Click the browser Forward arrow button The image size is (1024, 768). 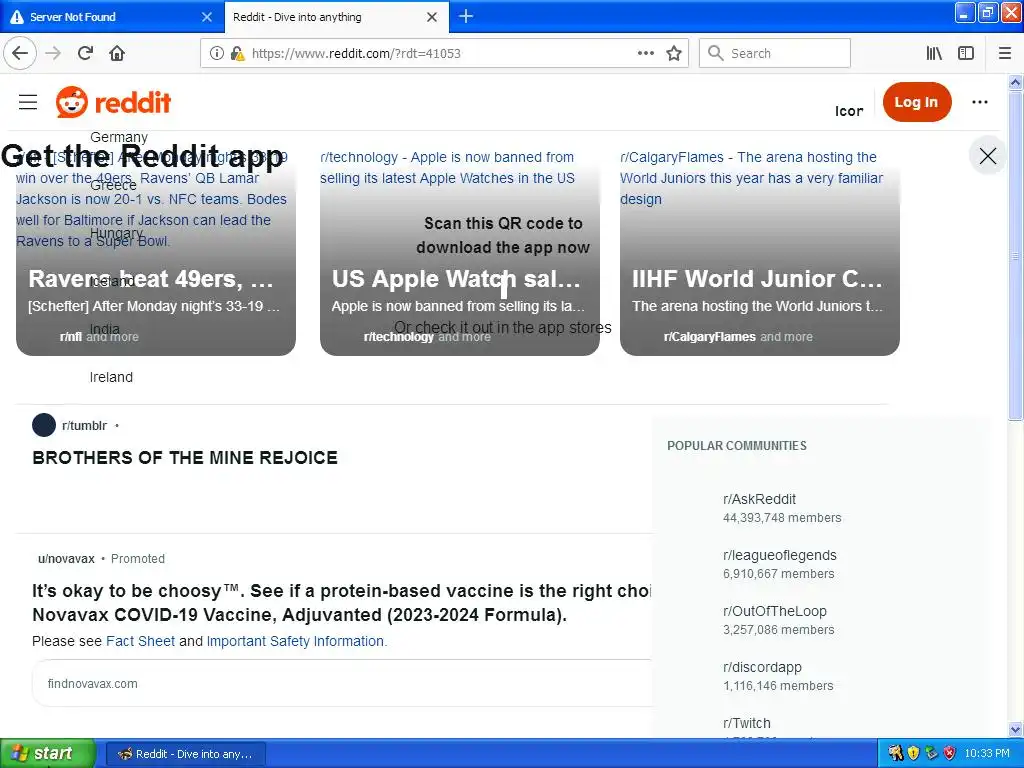click(53, 53)
